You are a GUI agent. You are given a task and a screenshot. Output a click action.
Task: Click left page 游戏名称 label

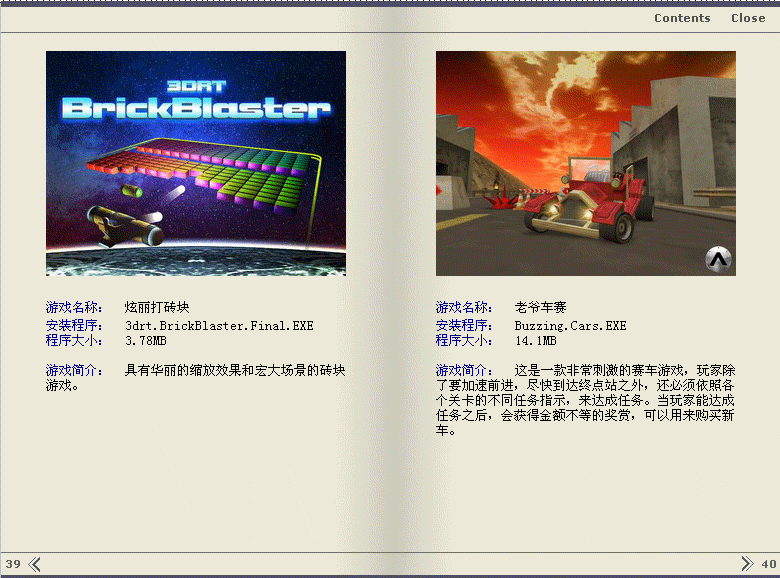74,307
